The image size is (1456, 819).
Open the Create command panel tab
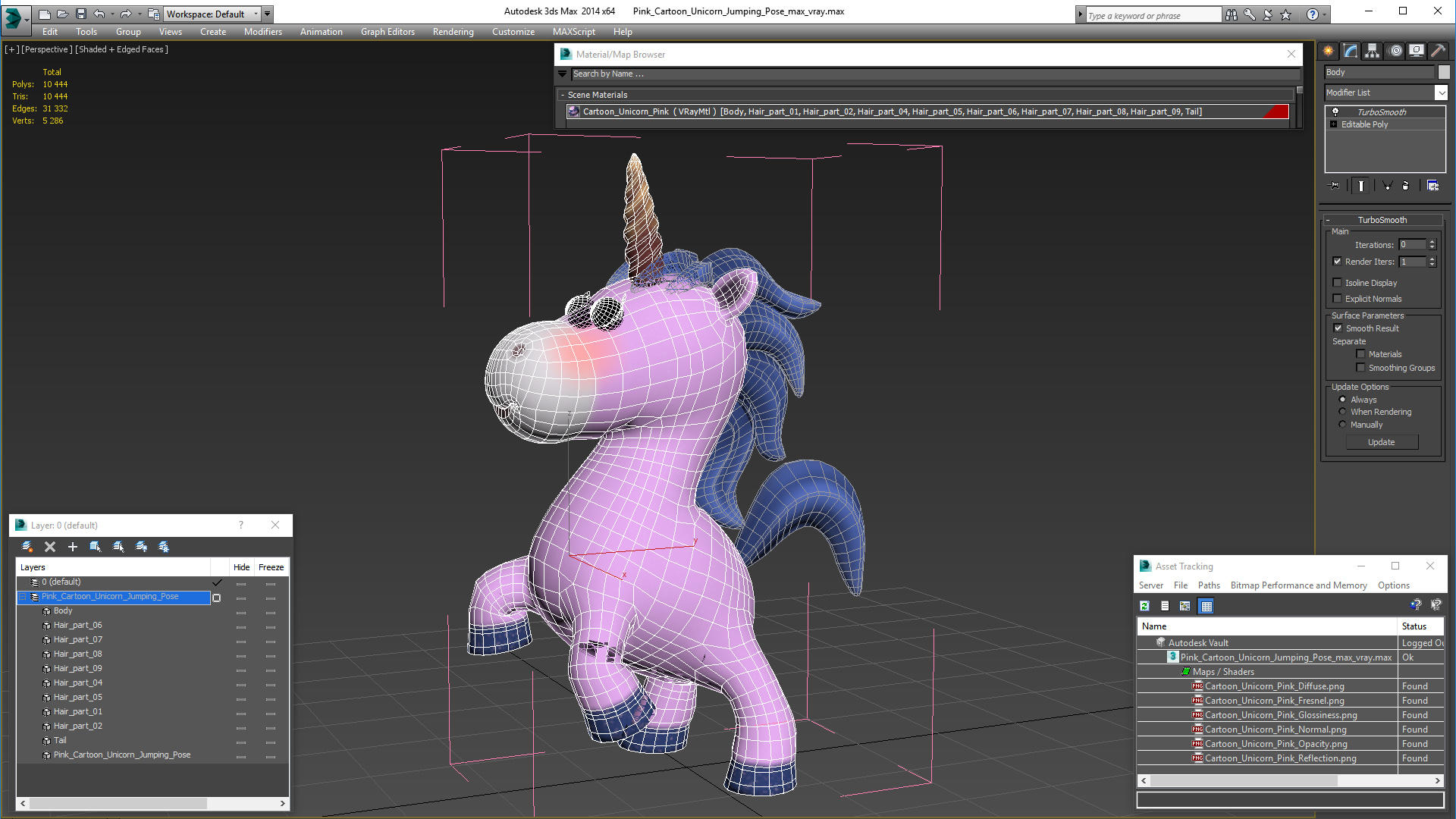[1329, 51]
